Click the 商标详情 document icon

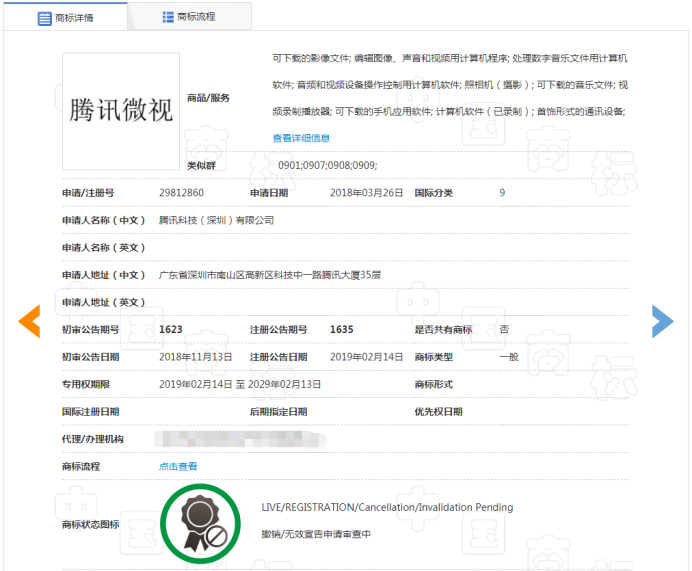[44, 19]
